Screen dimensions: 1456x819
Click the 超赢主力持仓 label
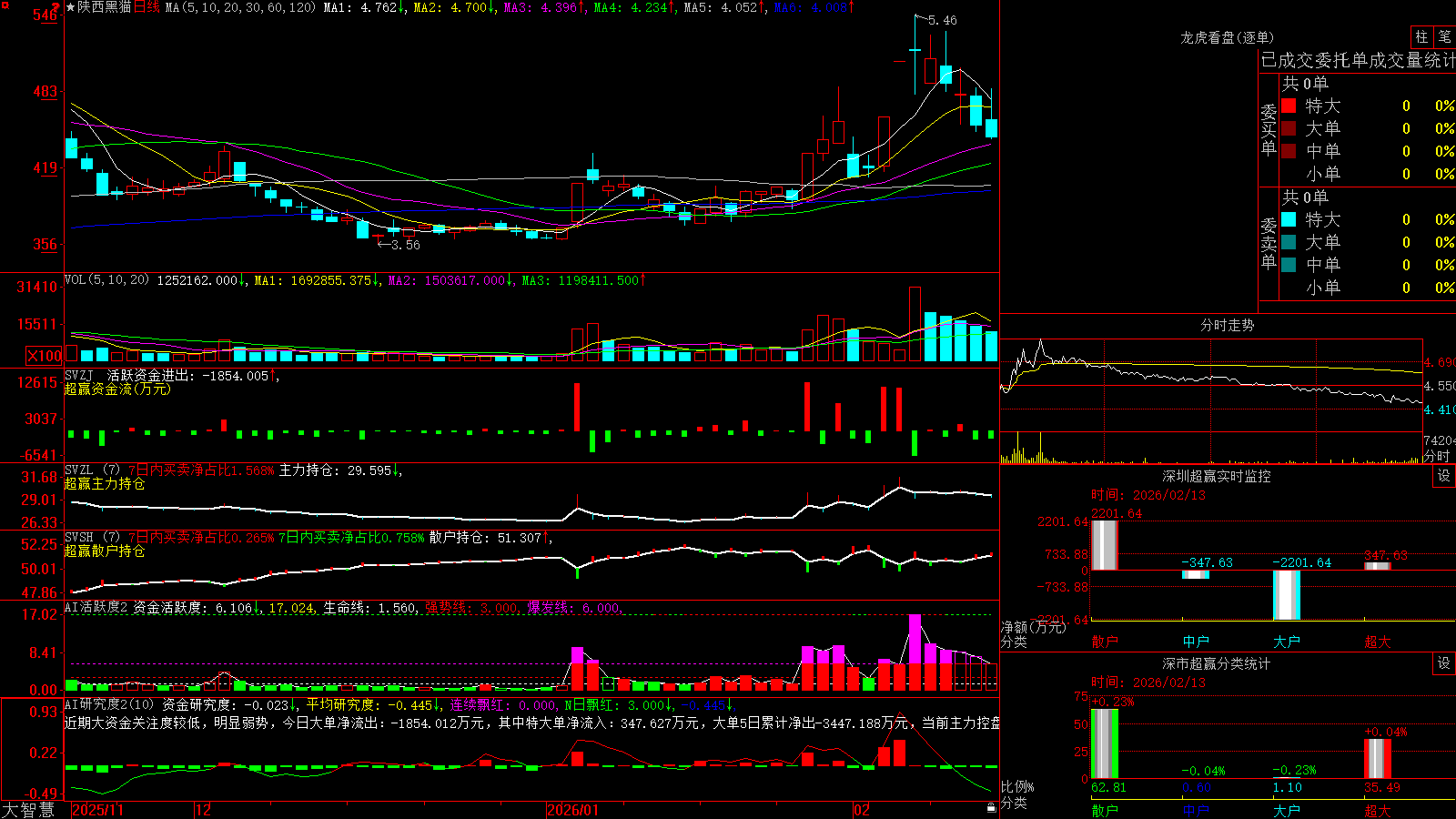click(105, 483)
